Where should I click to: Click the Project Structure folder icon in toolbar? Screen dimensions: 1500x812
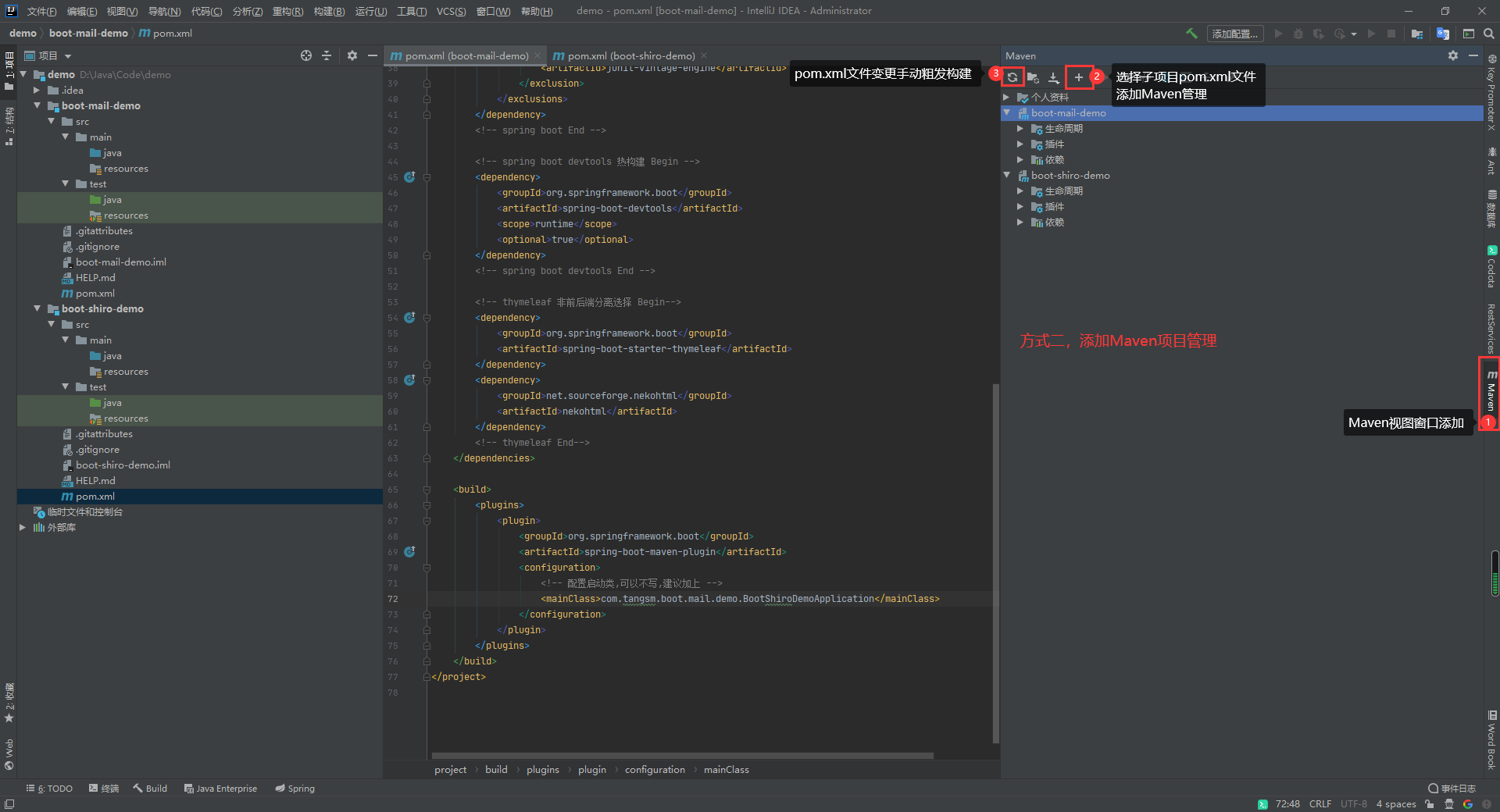[1417, 34]
